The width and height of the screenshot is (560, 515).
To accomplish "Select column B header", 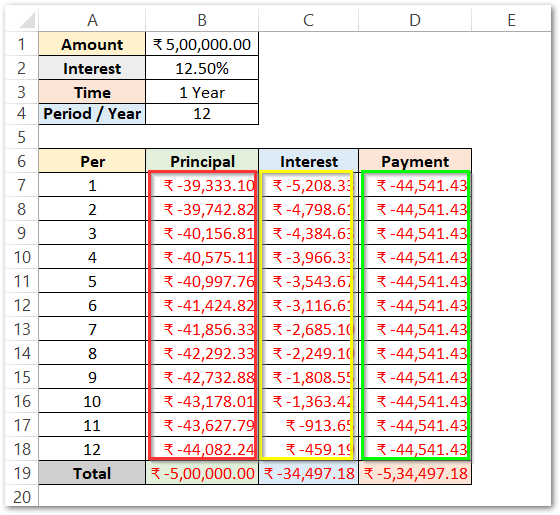I will pos(202,20).
